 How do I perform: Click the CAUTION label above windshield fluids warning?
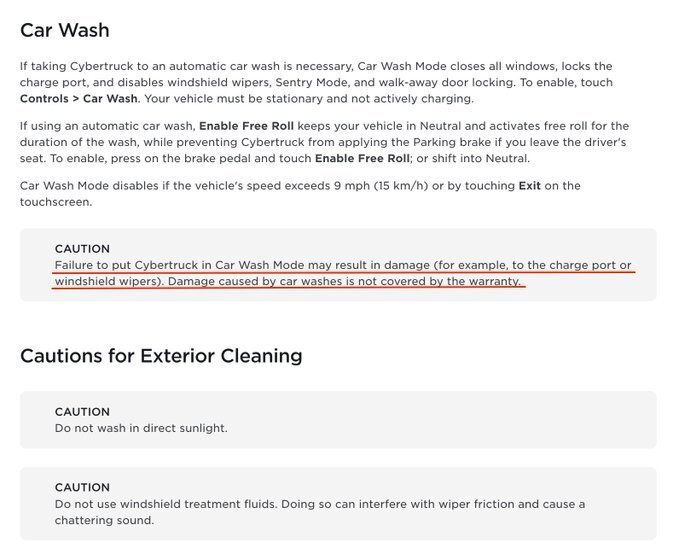pos(82,488)
